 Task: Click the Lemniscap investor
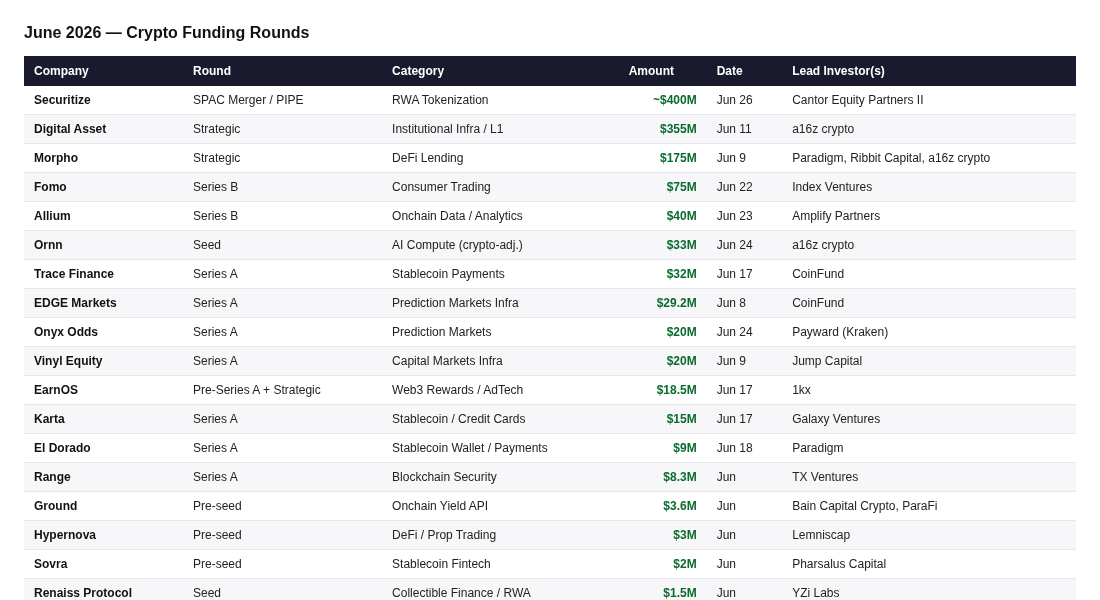(x=821, y=535)
